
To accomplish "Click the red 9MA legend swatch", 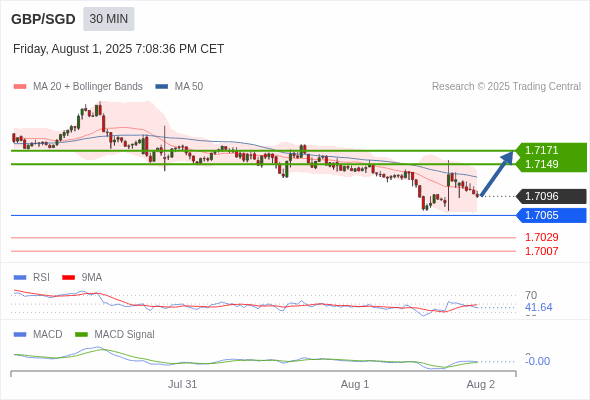I will pos(68,278).
